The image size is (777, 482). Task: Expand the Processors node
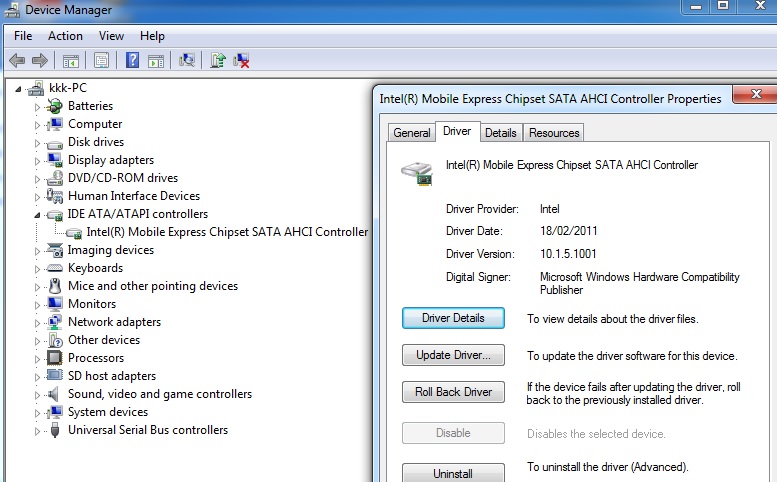point(37,359)
